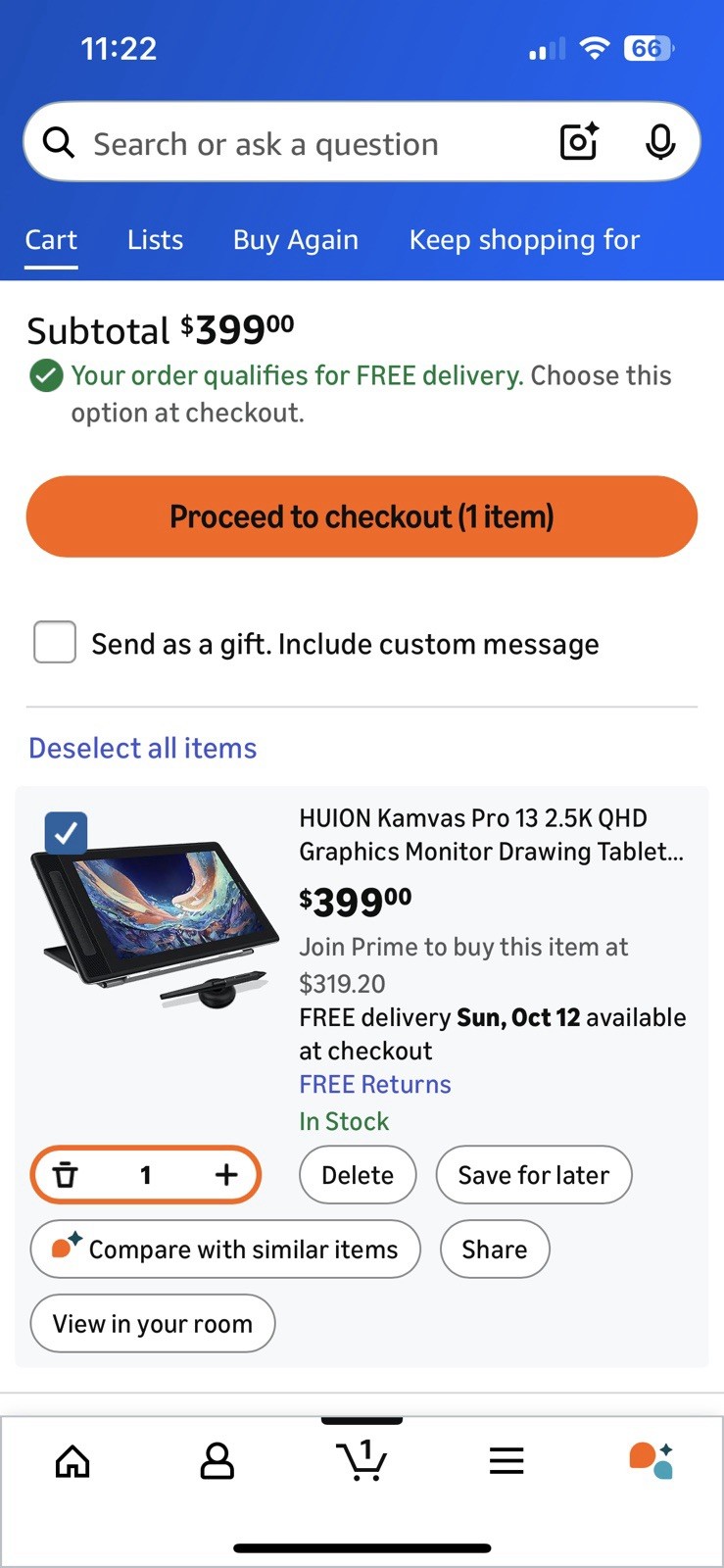Increase quantity with the plus icon
Image resolution: width=724 pixels, height=1568 pixels.
pos(226,1174)
